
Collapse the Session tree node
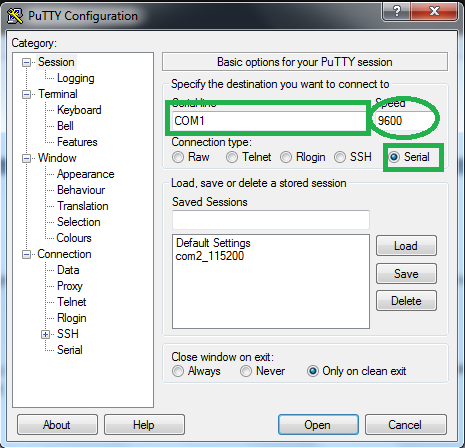click(26, 62)
